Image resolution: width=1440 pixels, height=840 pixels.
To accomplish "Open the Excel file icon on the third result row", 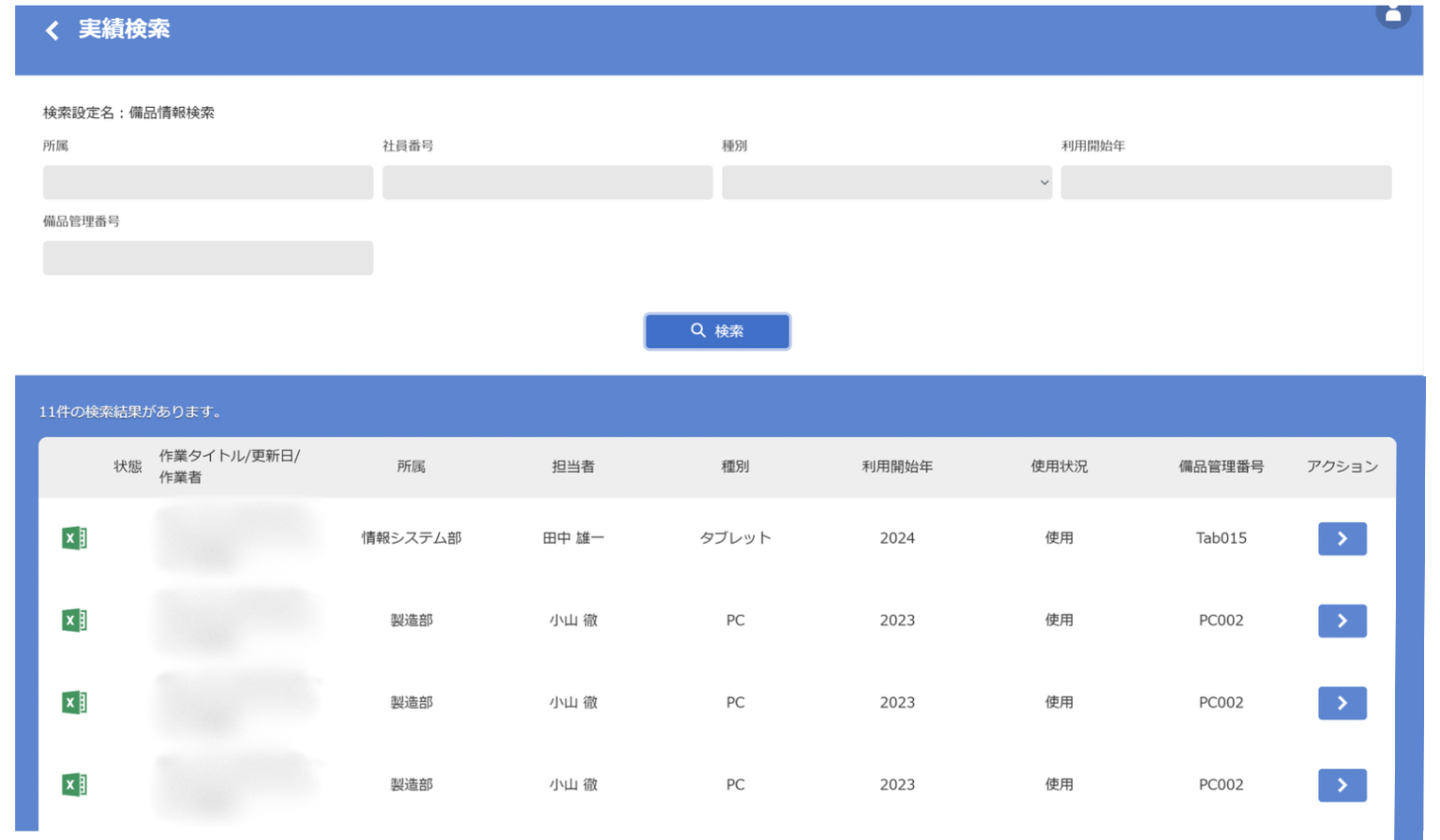I will (x=74, y=702).
